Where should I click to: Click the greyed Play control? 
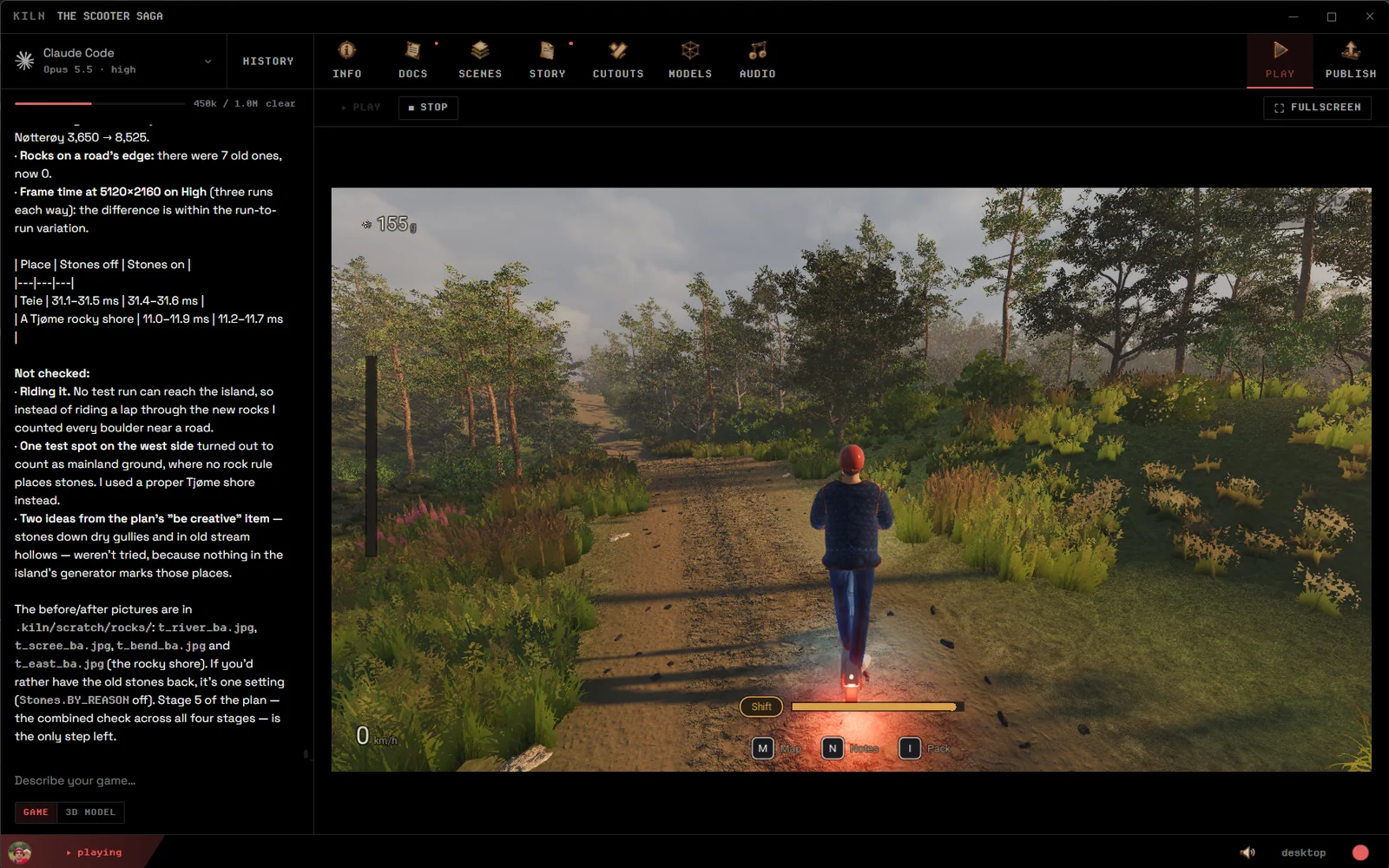click(x=361, y=108)
